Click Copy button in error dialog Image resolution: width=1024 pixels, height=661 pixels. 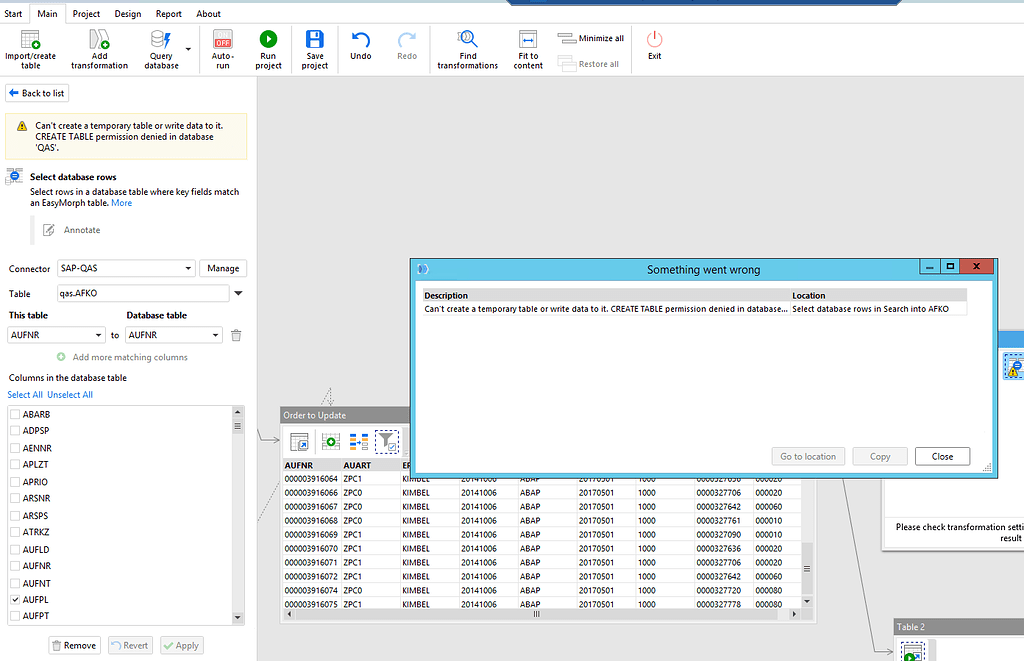point(880,457)
